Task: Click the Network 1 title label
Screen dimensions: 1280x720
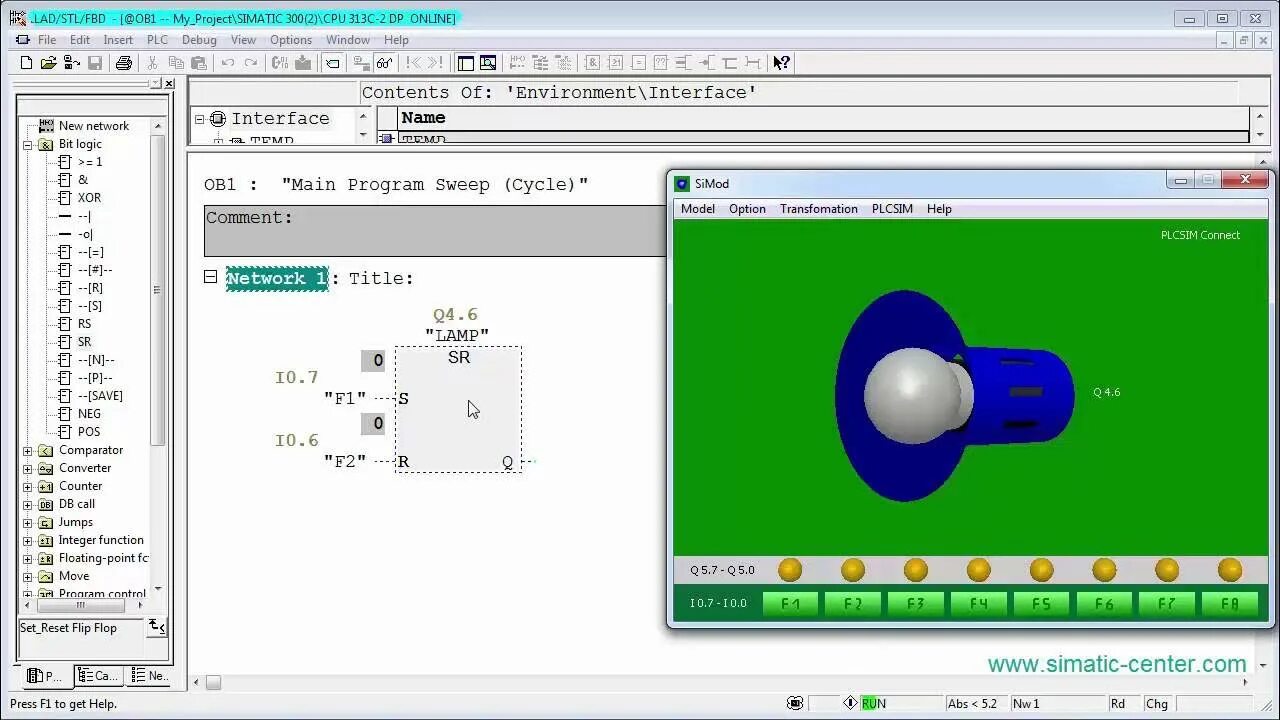Action: click(x=277, y=279)
